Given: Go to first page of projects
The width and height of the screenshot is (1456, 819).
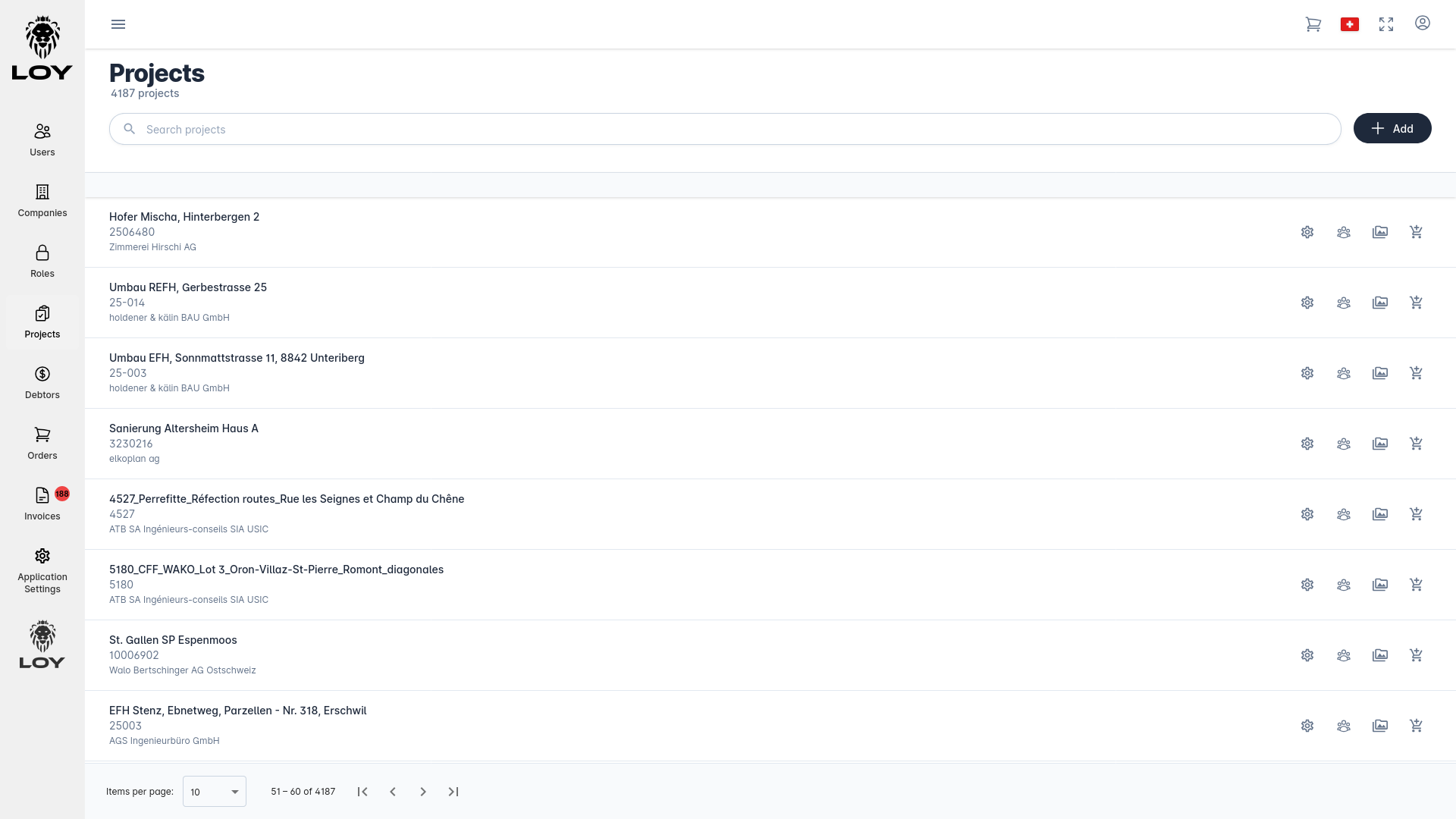Looking at the screenshot, I should [x=362, y=792].
